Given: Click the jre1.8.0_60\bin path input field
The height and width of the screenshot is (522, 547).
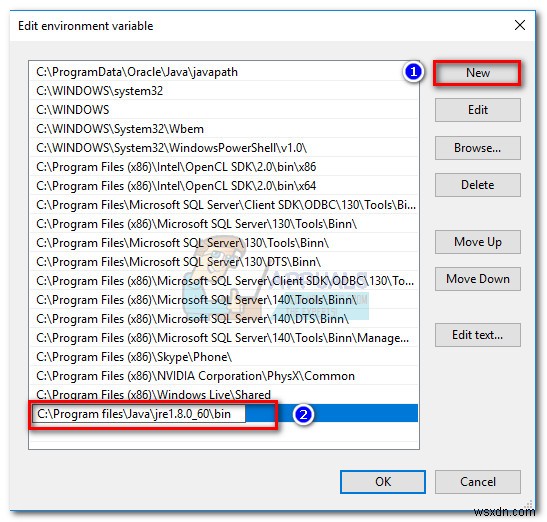Looking at the screenshot, I should (139, 414).
